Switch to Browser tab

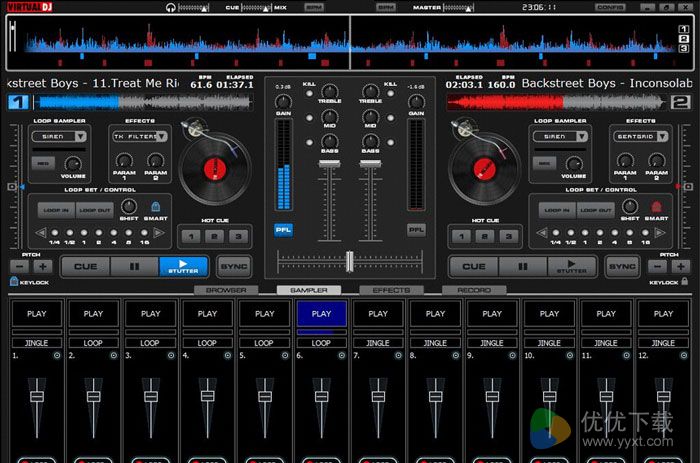pos(226,290)
